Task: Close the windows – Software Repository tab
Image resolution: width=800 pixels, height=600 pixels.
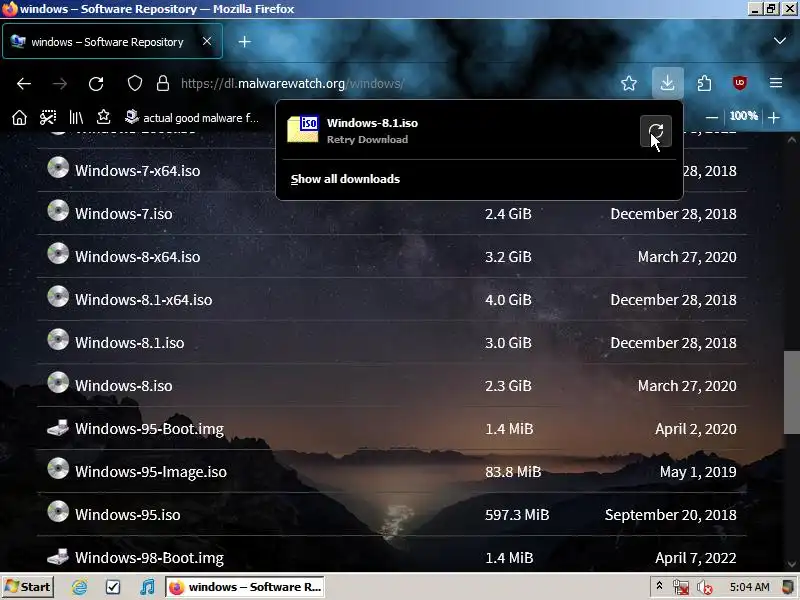Action: (207, 41)
